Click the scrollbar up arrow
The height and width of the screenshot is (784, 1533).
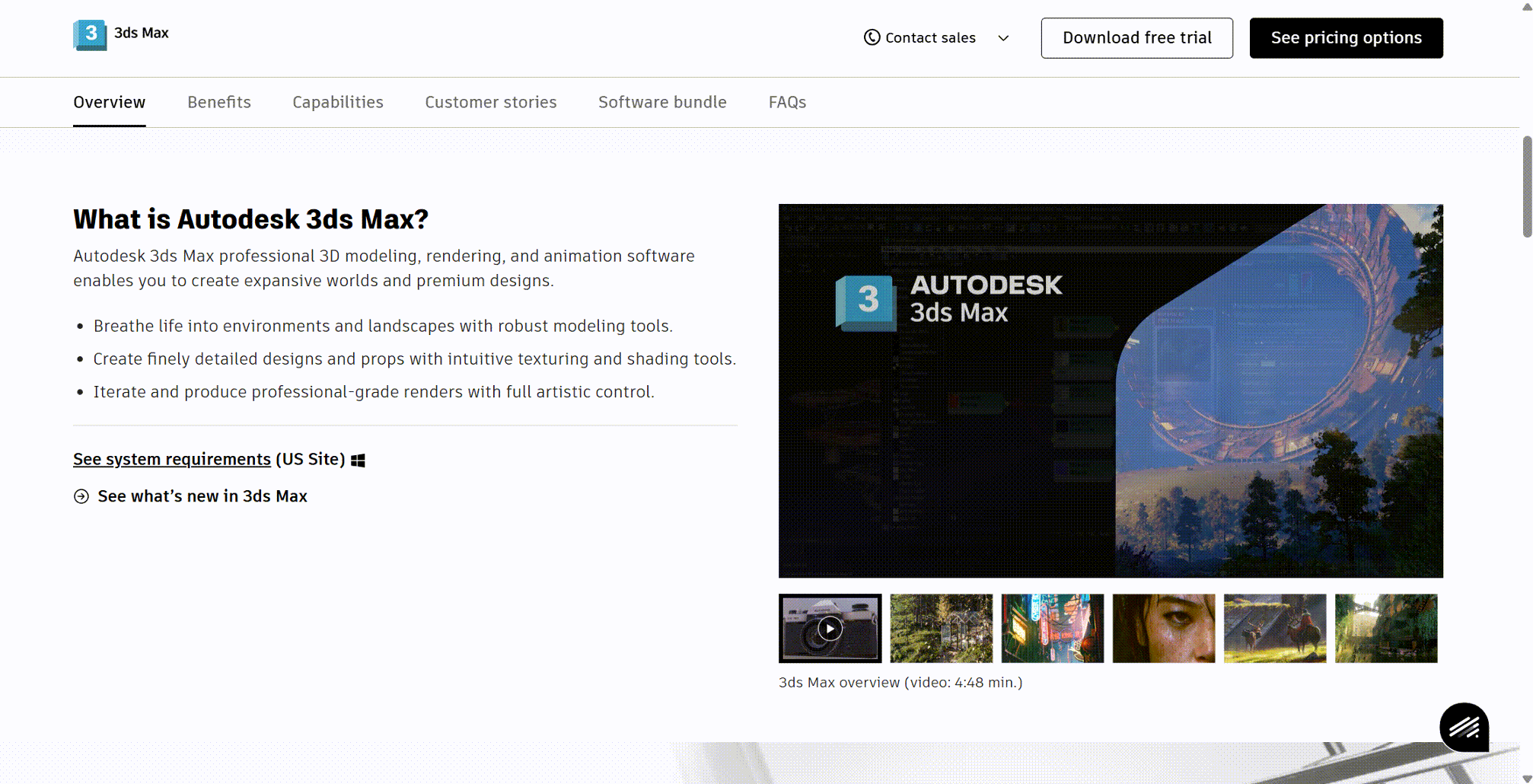pyautogui.click(x=1526, y=6)
